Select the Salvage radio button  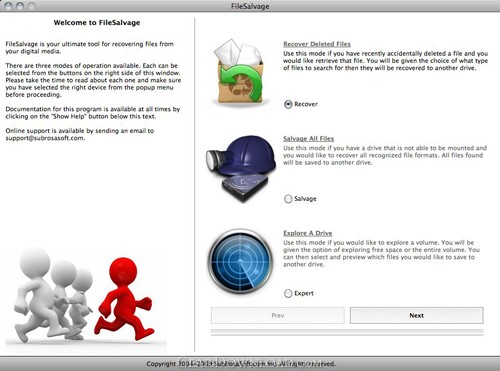(288, 199)
